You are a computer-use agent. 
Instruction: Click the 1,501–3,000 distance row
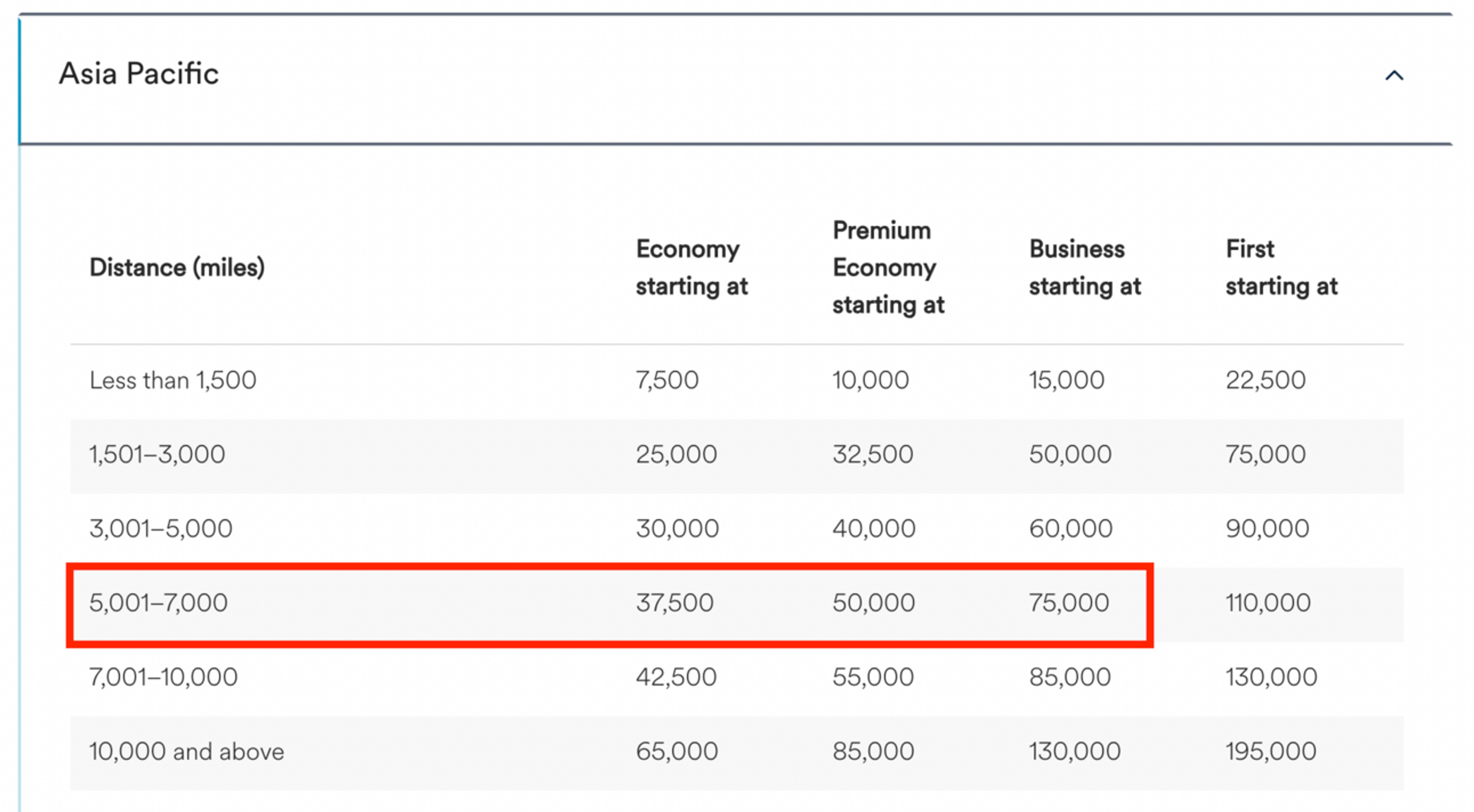(x=737, y=456)
